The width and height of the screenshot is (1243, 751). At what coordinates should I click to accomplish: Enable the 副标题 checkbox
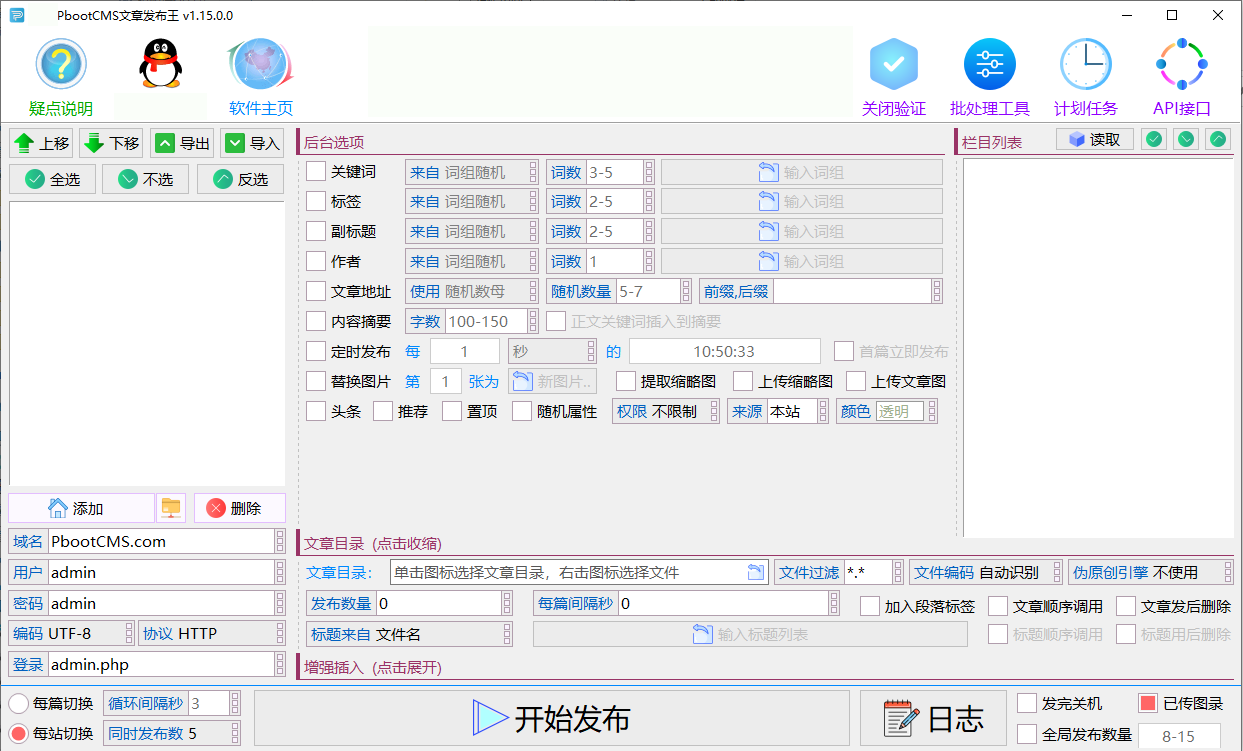[x=316, y=231]
